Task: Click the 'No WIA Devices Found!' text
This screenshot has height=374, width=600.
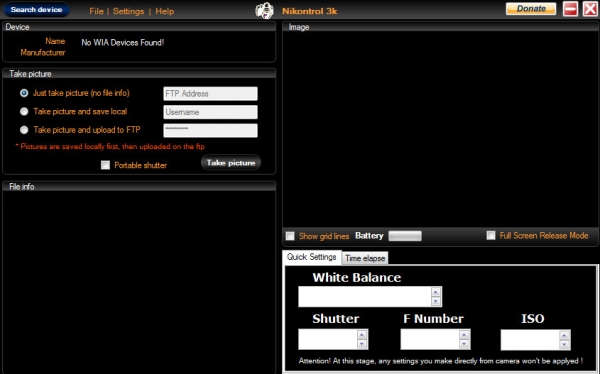Action: coord(122,42)
